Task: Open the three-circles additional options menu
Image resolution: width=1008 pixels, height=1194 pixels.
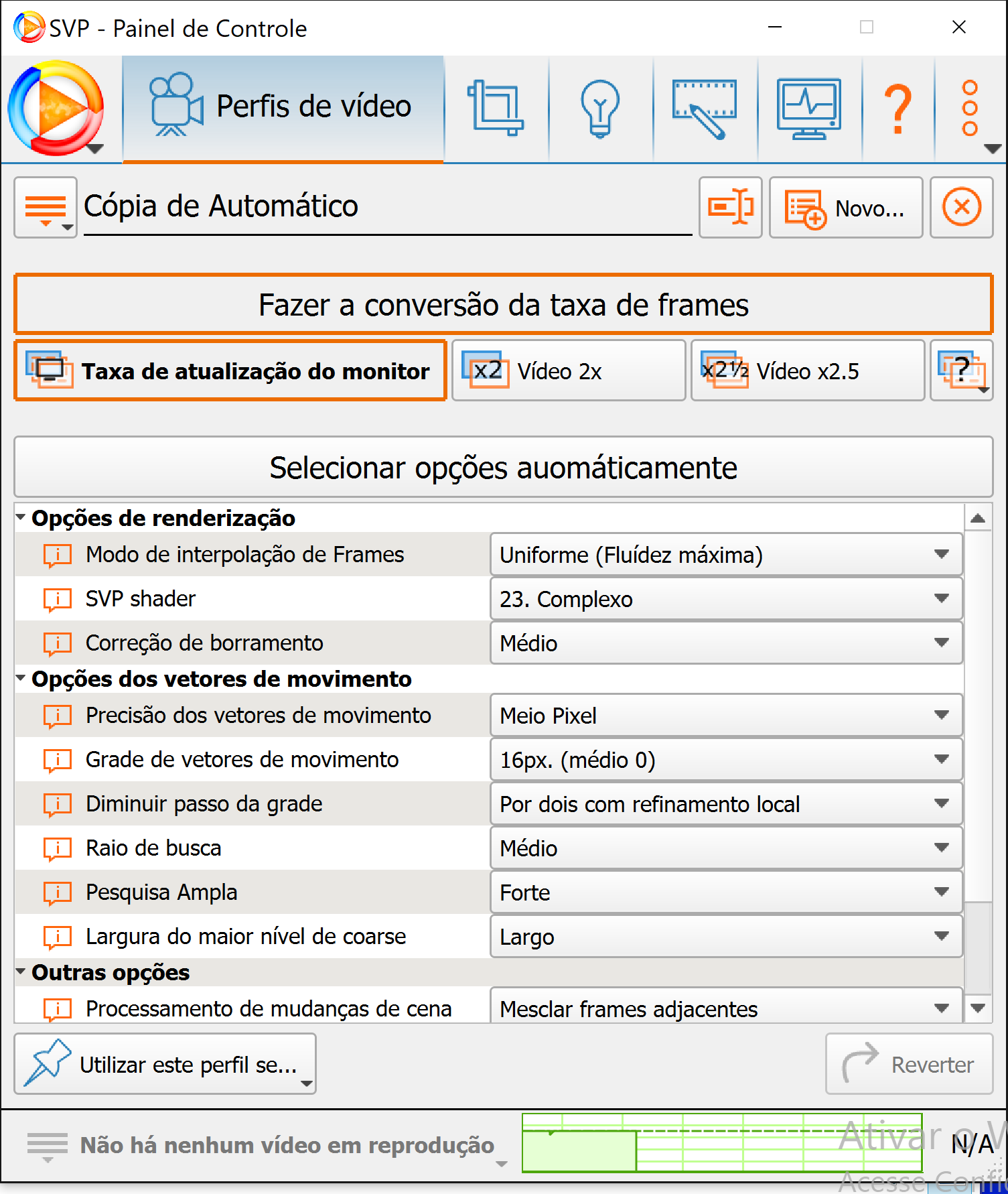Action: pos(970,109)
